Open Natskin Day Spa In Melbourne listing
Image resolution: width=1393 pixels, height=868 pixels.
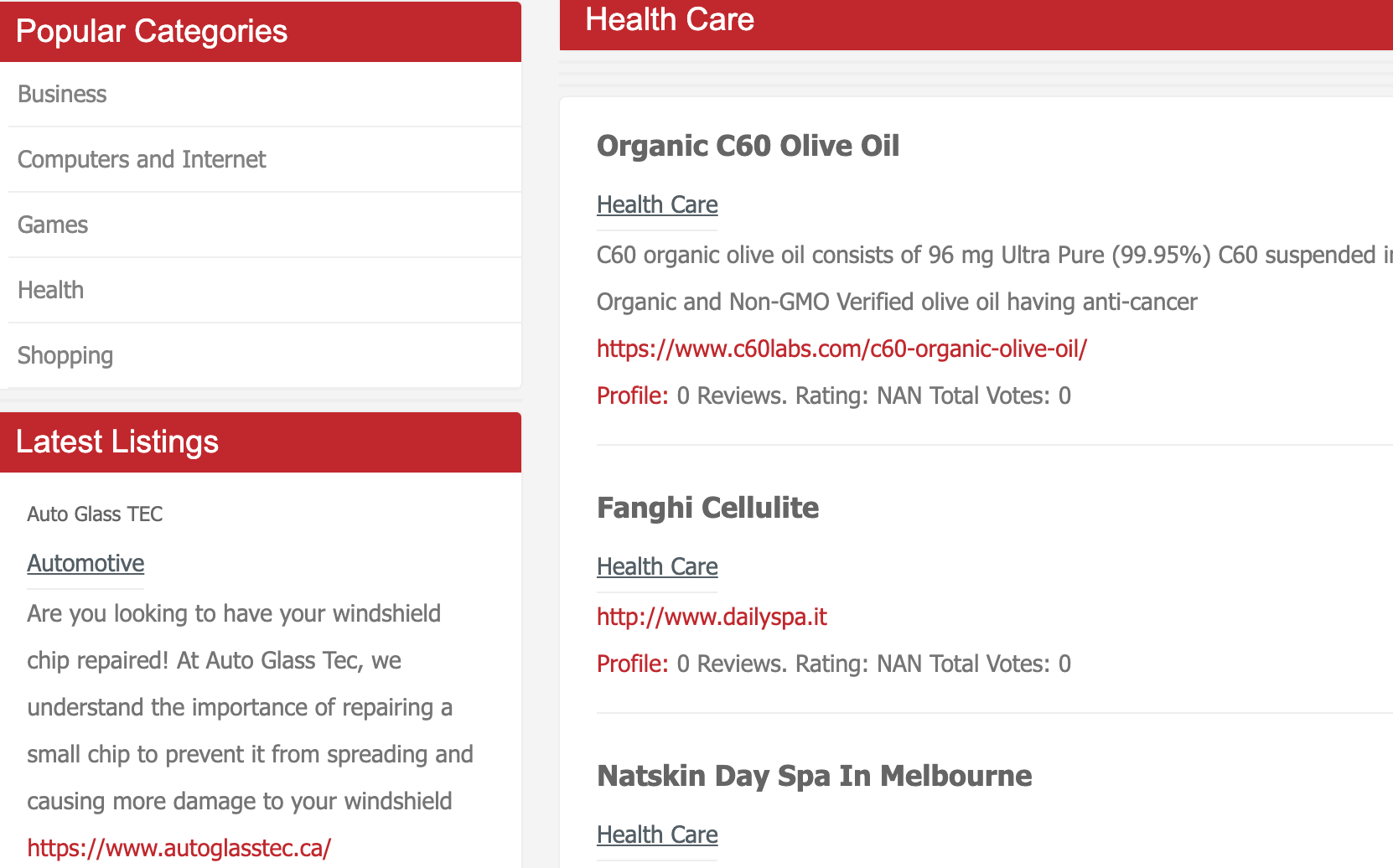[814, 776]
